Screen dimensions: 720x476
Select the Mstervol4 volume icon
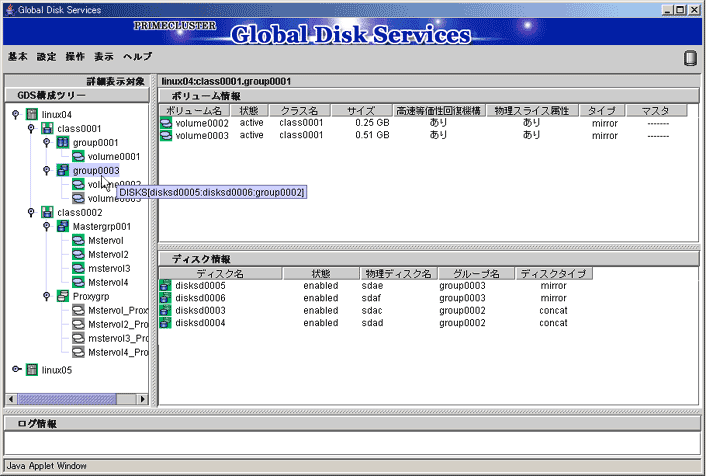tap(78, 282)
